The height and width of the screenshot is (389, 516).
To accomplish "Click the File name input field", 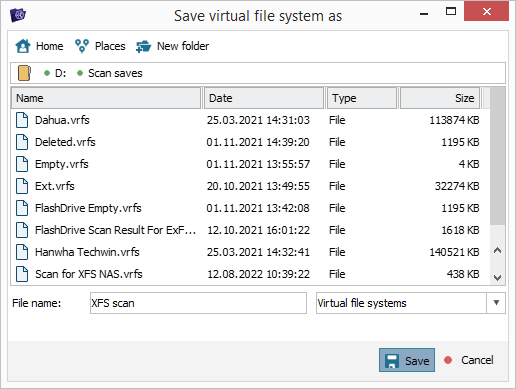I will click(198, 303).
